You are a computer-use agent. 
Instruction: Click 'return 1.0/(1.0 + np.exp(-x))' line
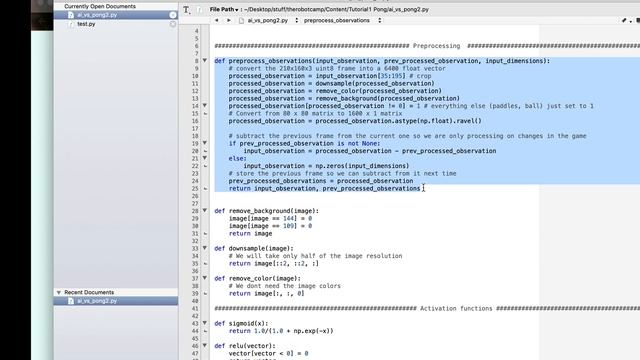coord(281,331)
